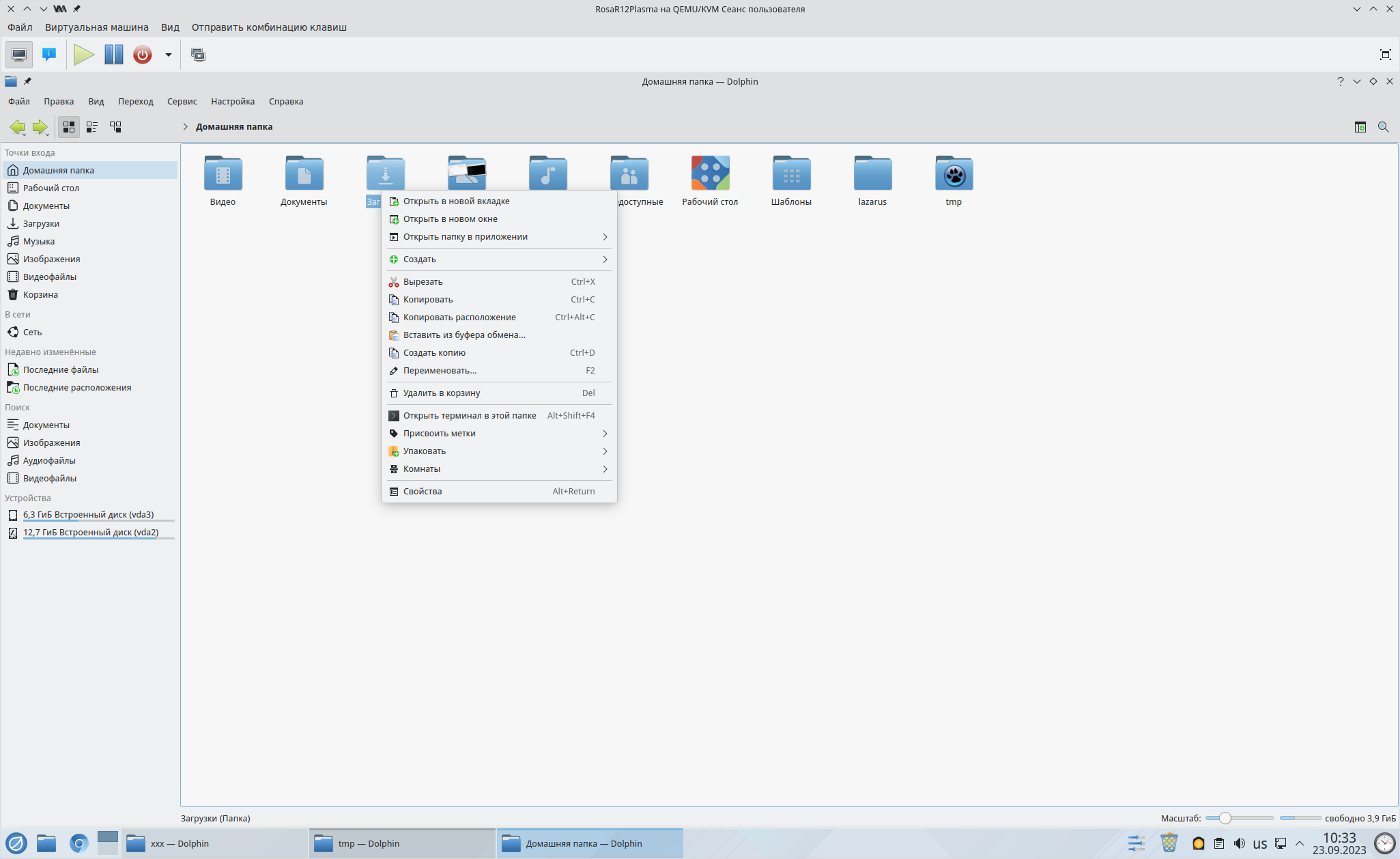Pause the virtual machine
Image resolution: width=1400 pixels, height=859 pixels.
[x=113, y=55]
